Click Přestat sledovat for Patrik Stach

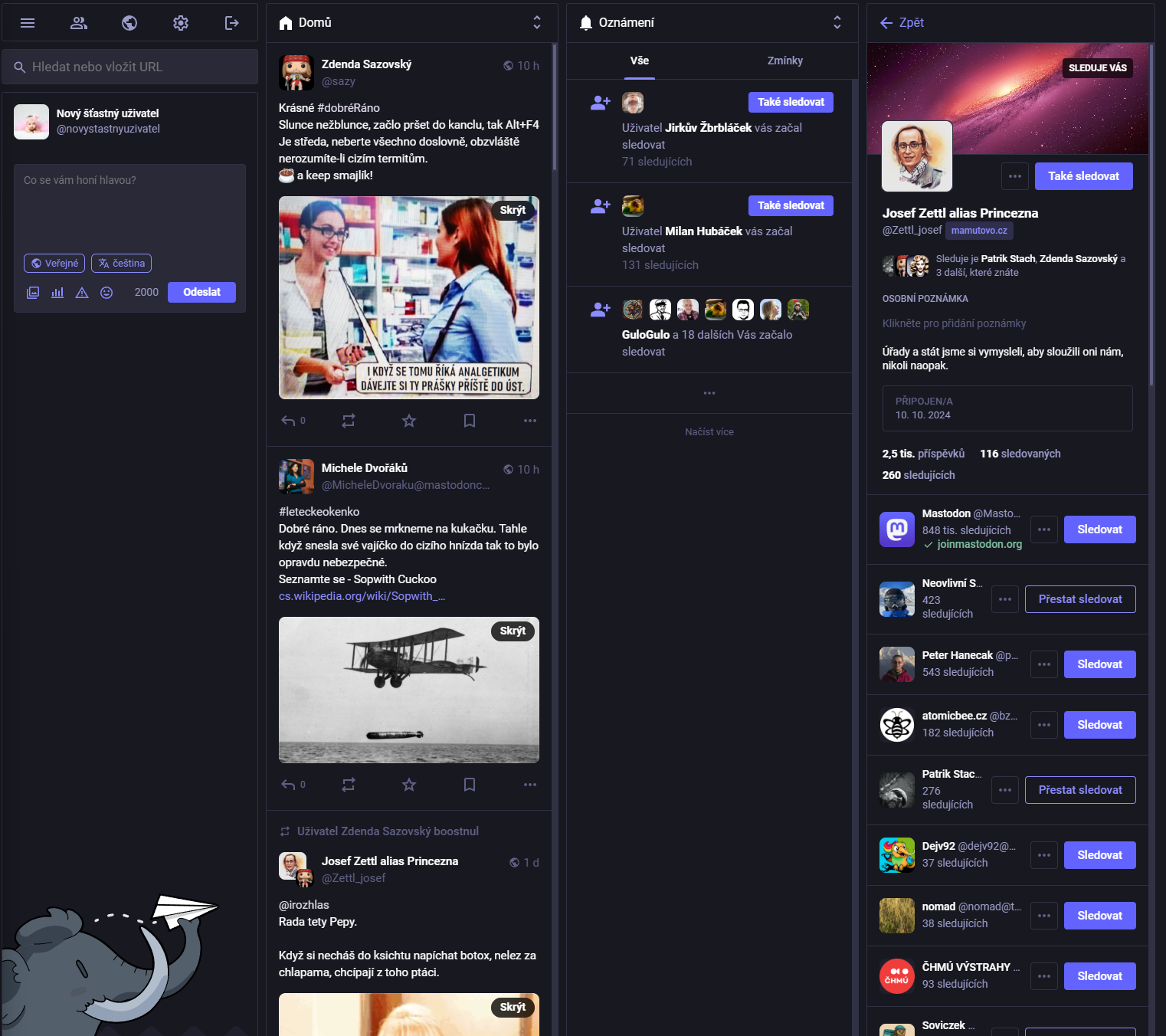click(x=1079, y=790)
